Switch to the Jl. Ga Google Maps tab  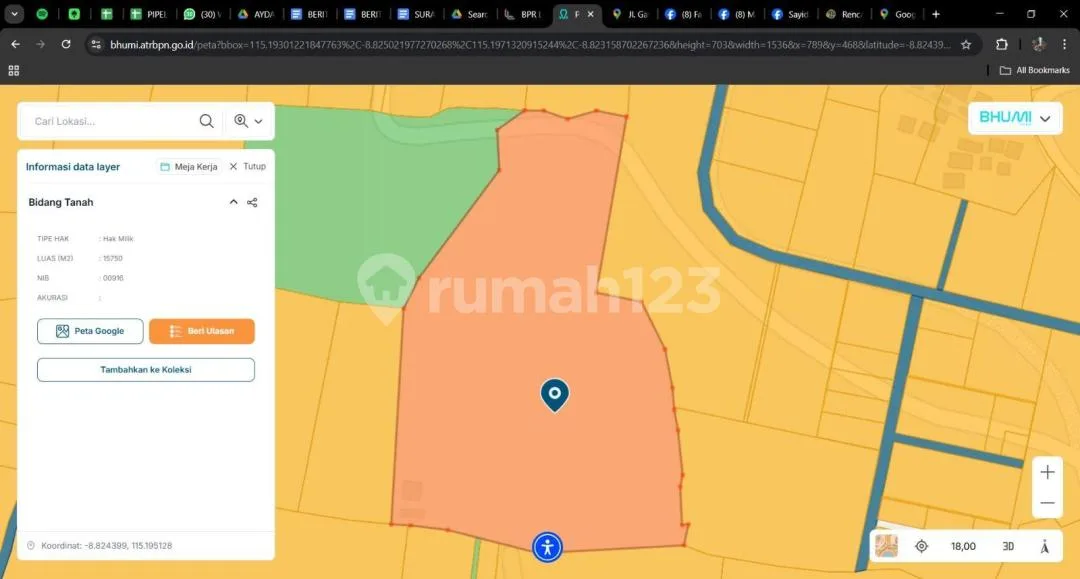point(630,14)
